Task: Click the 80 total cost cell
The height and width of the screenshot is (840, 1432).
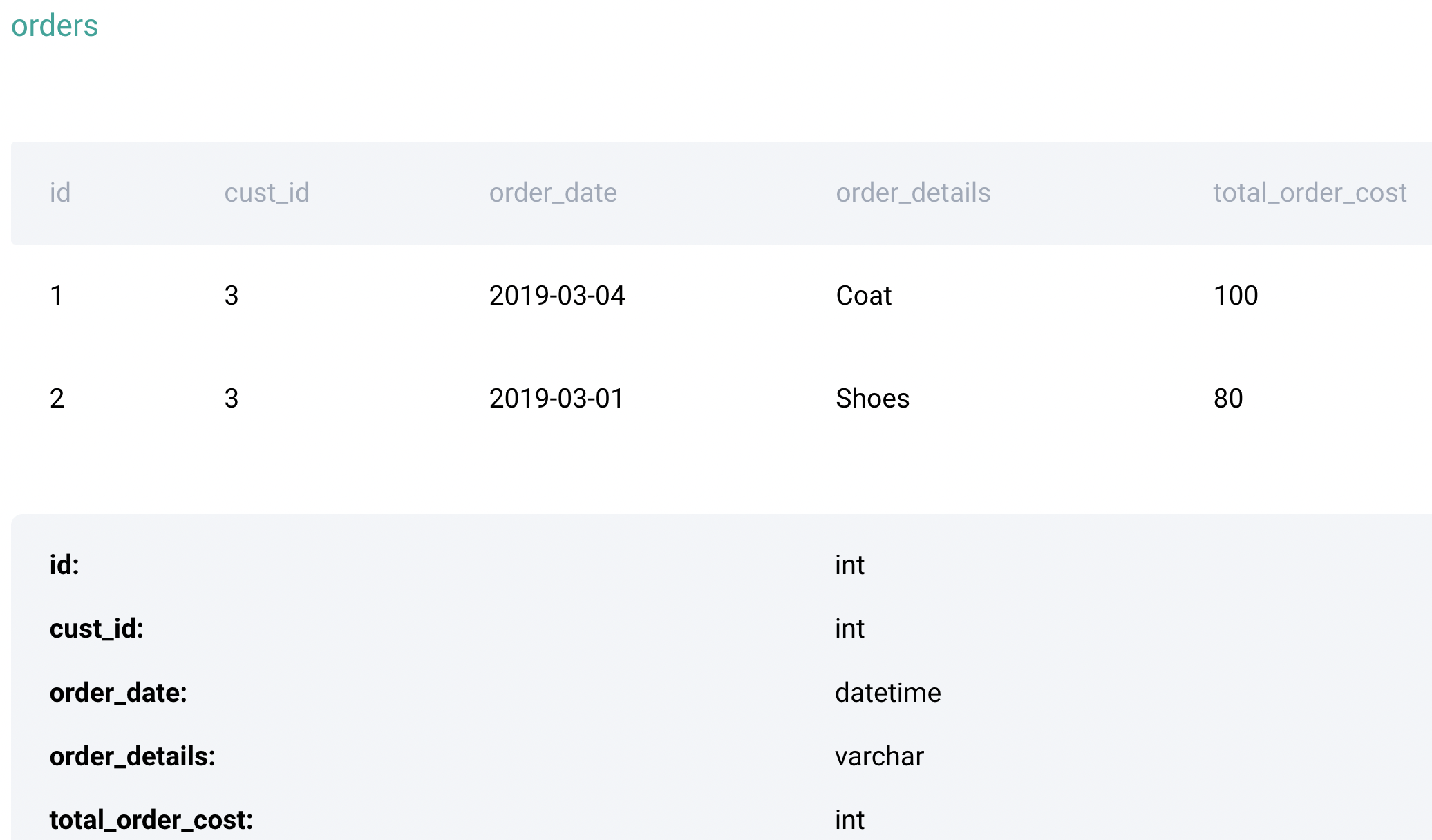Action: (1228, 399)
